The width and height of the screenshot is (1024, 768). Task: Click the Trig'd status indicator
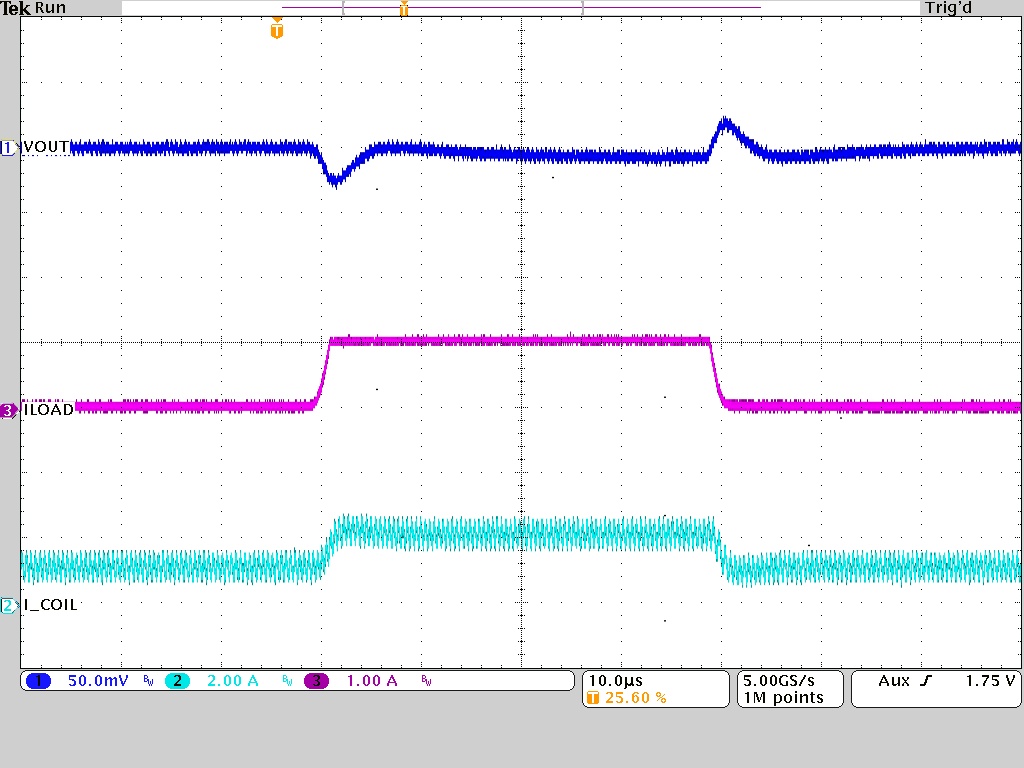pyautogui.click(x=947, y=8)
